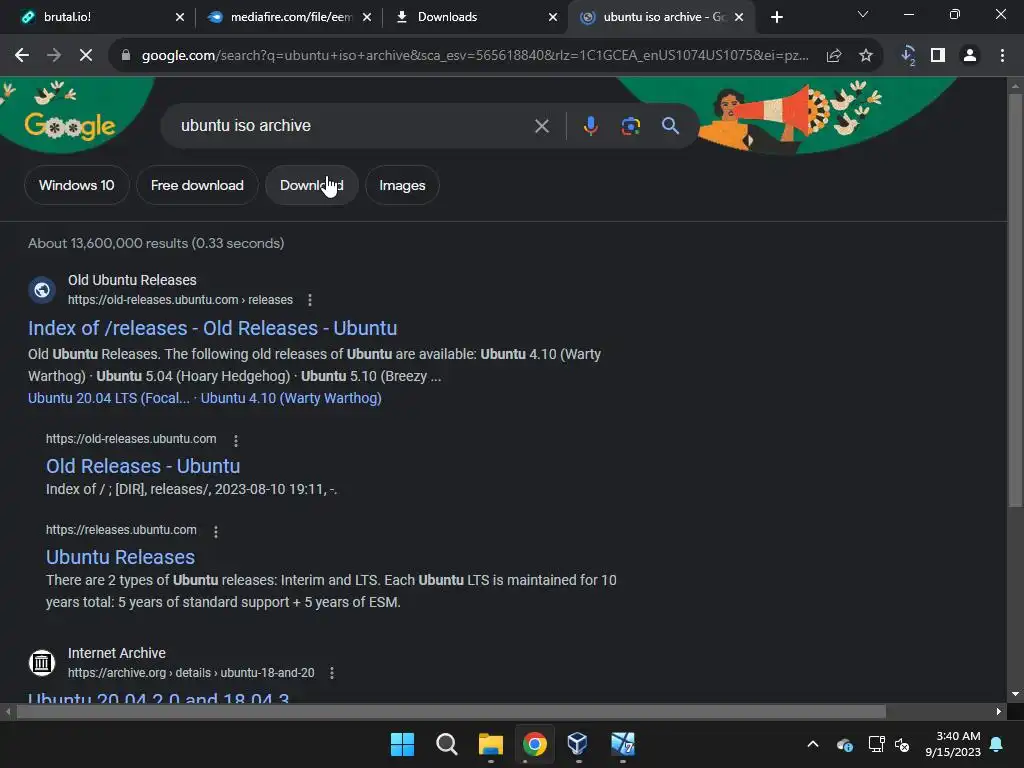Click horizontal scrollbar right arrow
Screen dimensions: 1024x768
coord(998,712)
